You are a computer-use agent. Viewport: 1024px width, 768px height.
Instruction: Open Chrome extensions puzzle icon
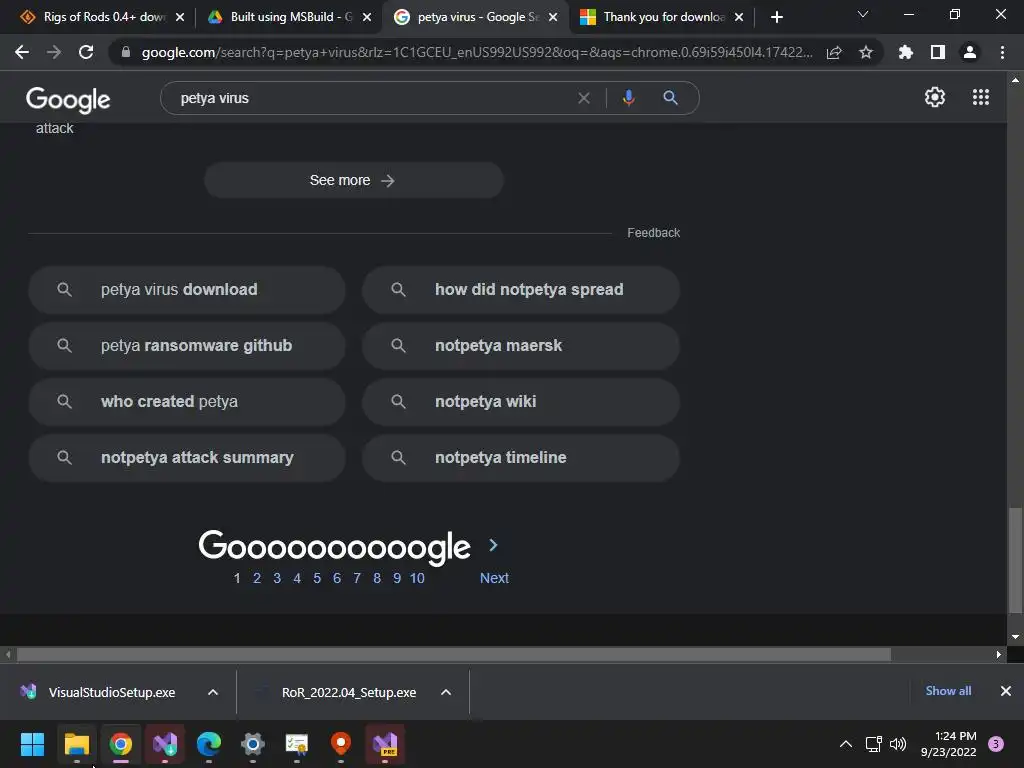pos(905,52)
